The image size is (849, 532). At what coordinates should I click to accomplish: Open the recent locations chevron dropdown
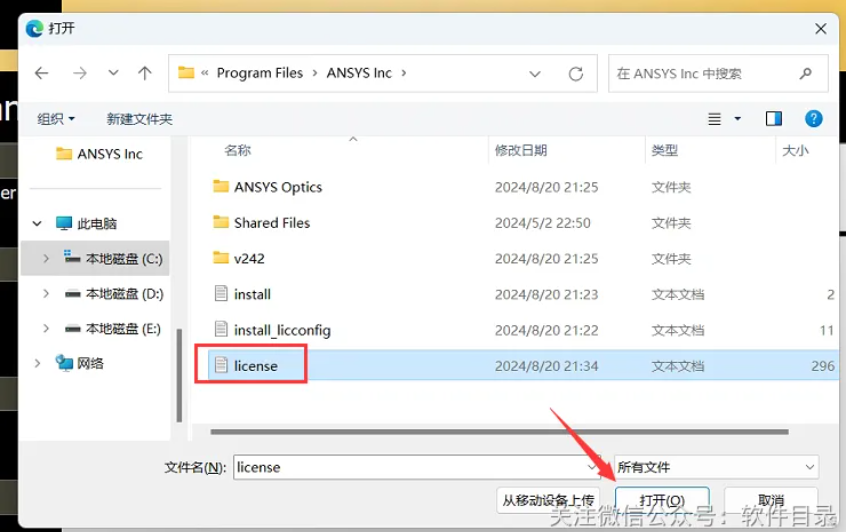(x=113, y=73)
